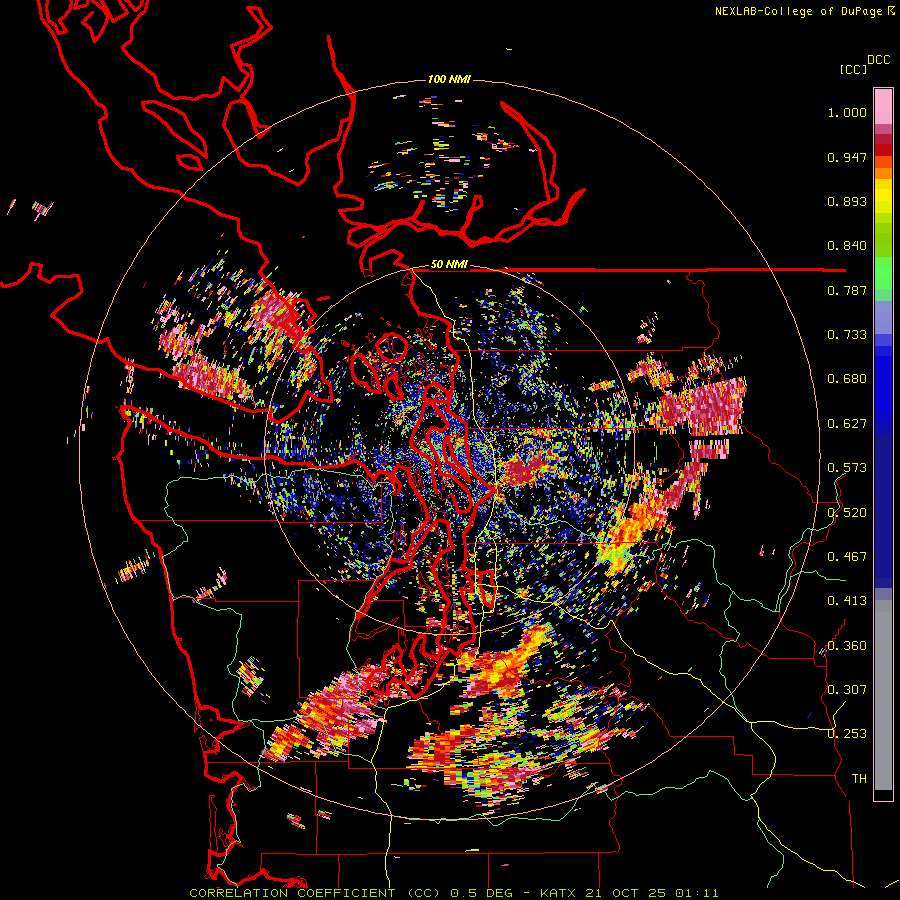Select the 0.680 scale value
This screenshot has width=900, height=900.
tap(847, 379)
